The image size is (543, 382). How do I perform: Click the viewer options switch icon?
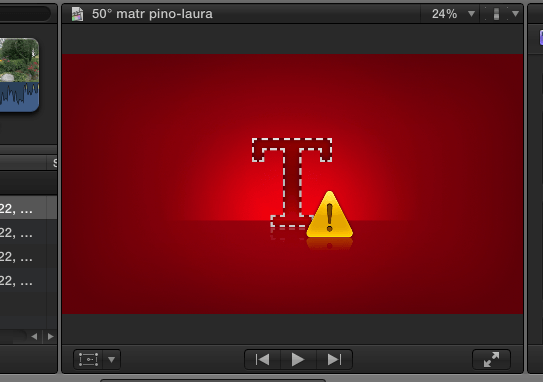click(x=496, y=14)
